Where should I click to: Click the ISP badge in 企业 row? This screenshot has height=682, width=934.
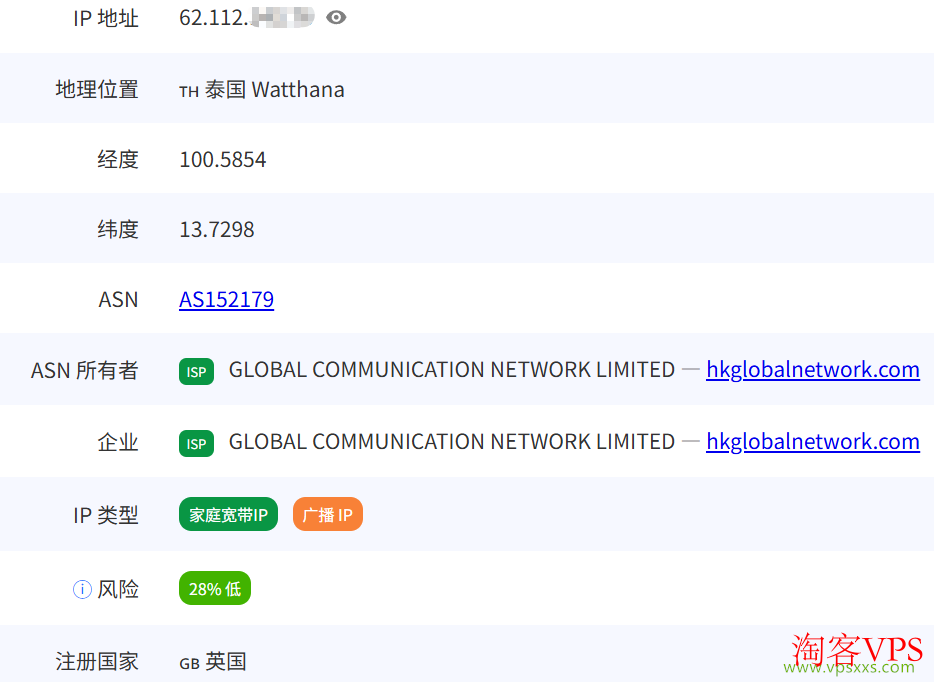[196, 443]
